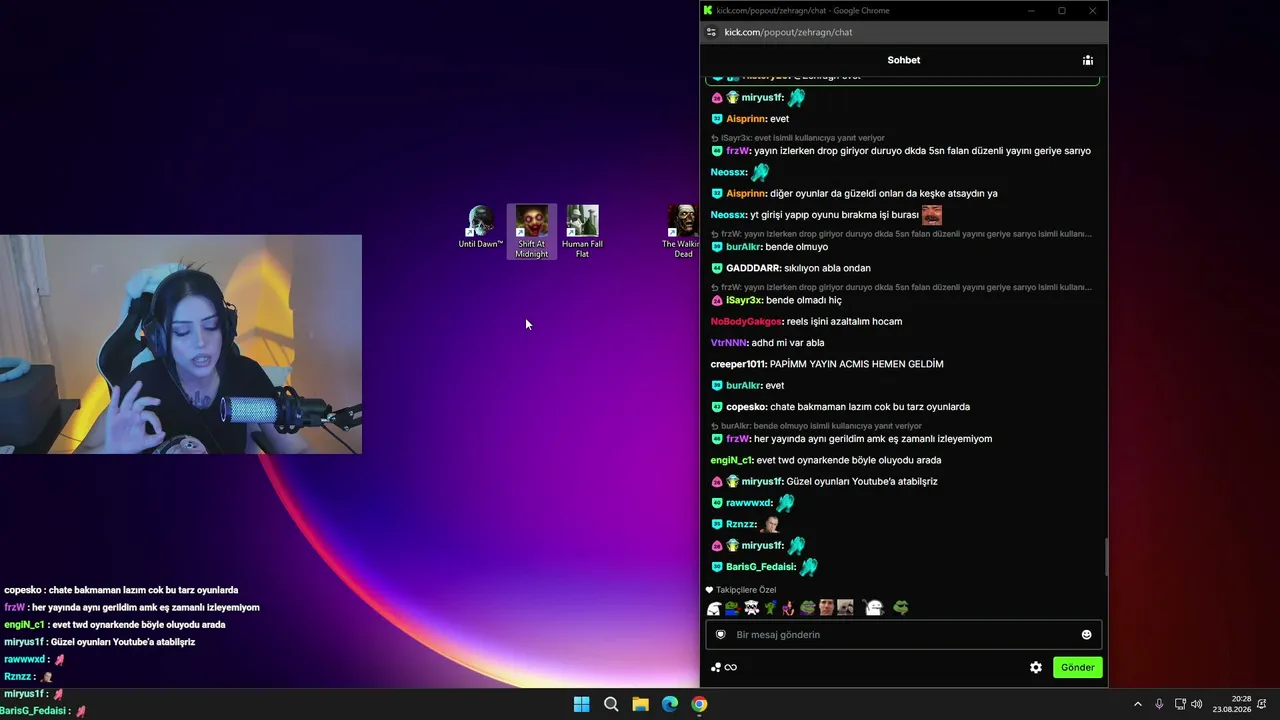Click the chat window vertical scrollbar thumb
The width and height of the screenshot is (1280, 720).
[1106, 557]
